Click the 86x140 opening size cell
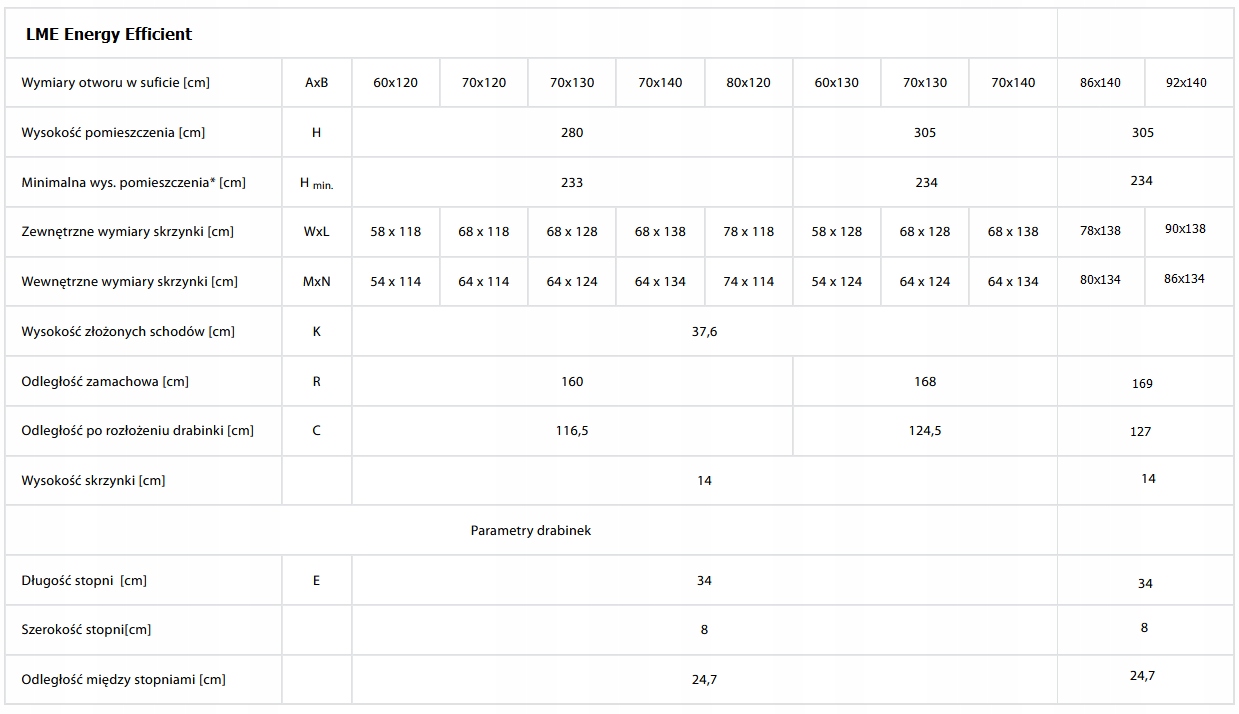Viewport: 1239px width, 714px height. pyautogui.click(x=1100, y=83)
